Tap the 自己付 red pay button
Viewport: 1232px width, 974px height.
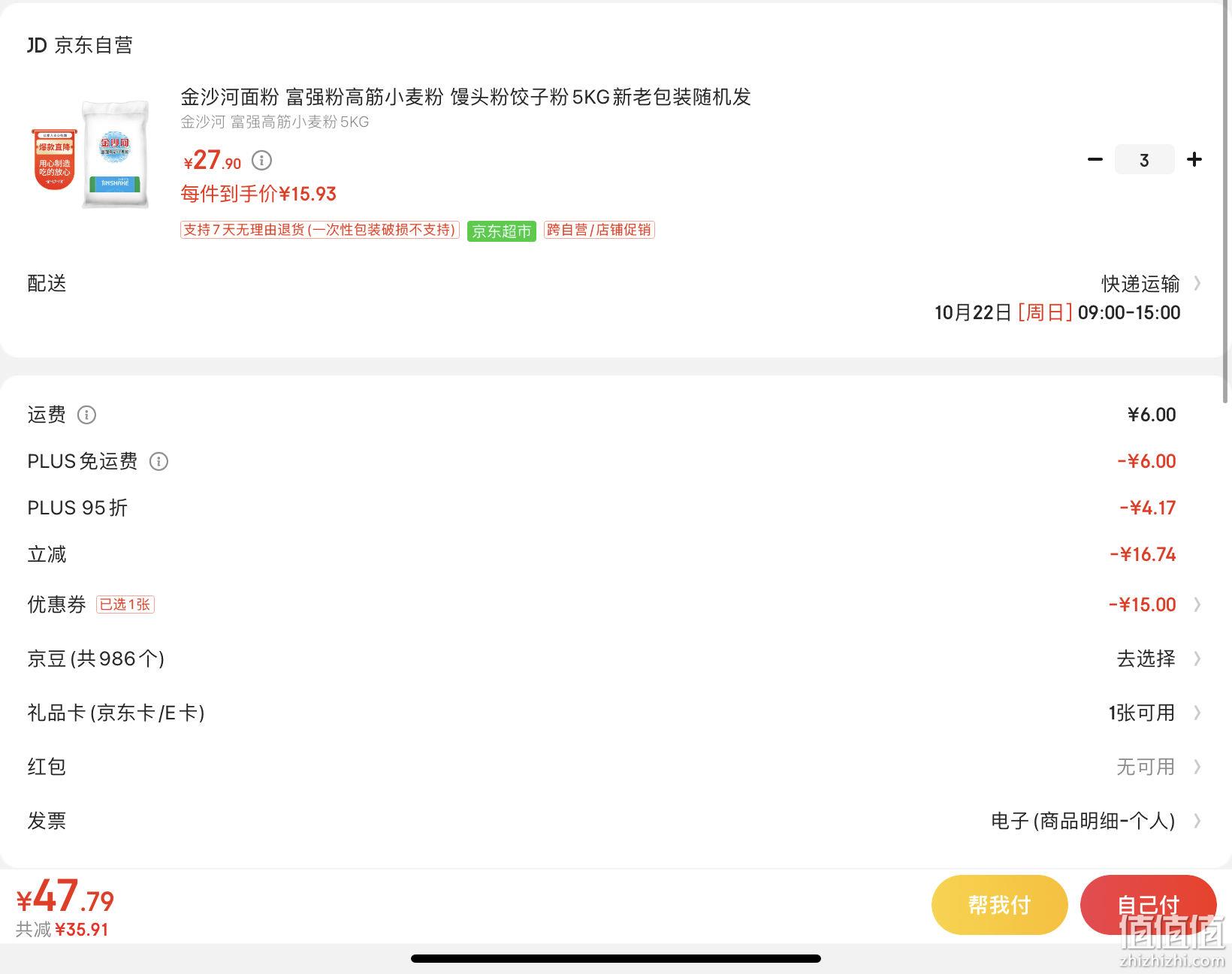(x=1148, y=905)
